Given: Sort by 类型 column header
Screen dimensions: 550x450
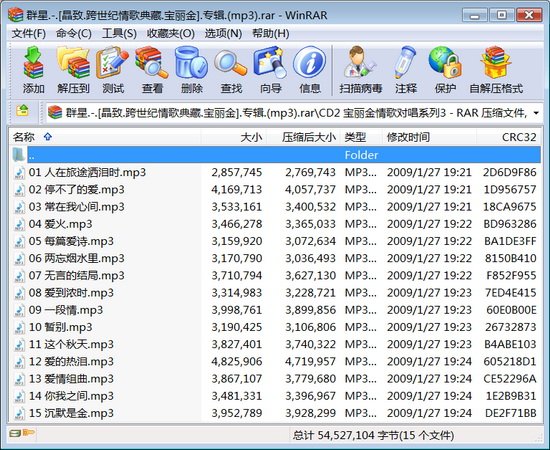Looking at the screenshot, I should pyautogui.click(x=361, y=137).
